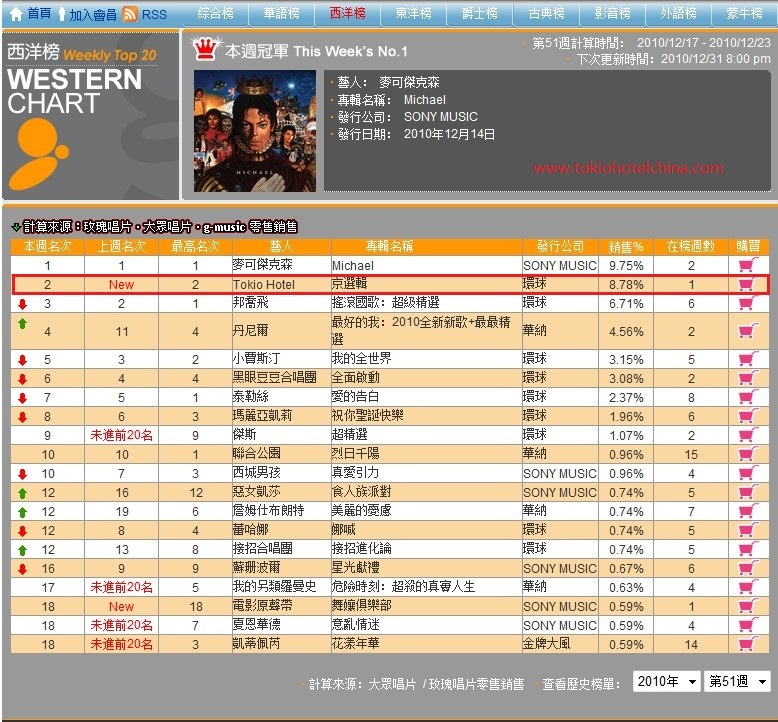Click album name 烈日千陽
The width and height of the screenshot is (778, 722).
(x=355, y=454)
